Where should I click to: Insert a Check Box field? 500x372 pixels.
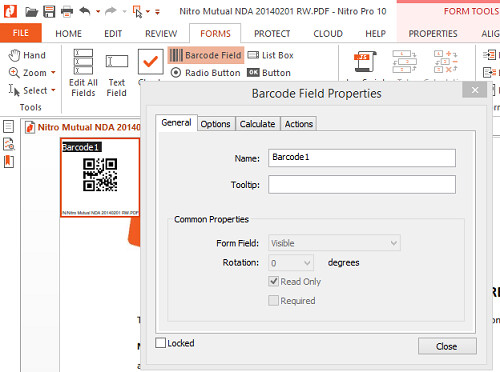tap(151, 62)
